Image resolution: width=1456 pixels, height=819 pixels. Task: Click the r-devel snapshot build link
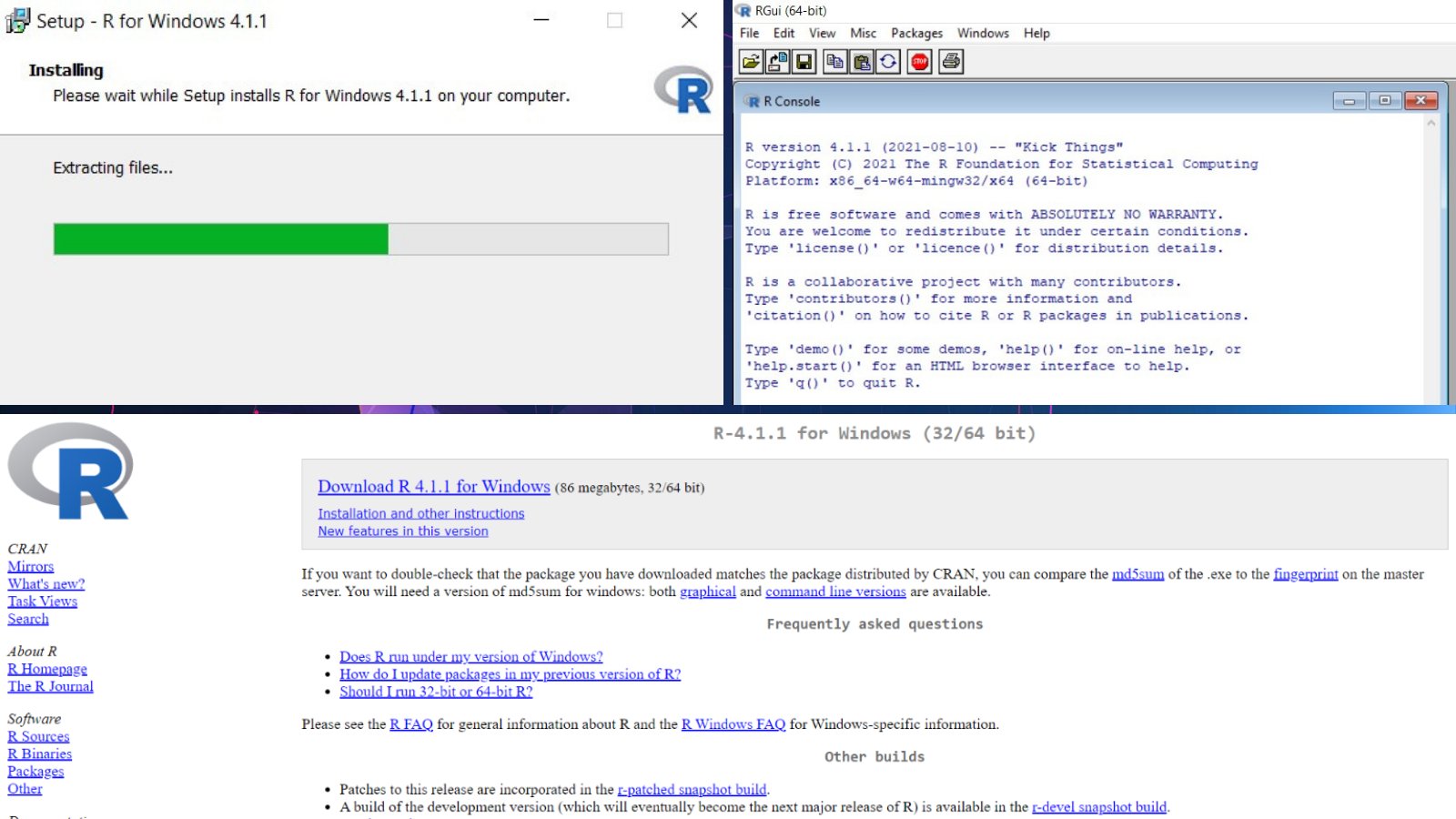coord(1099,807)
